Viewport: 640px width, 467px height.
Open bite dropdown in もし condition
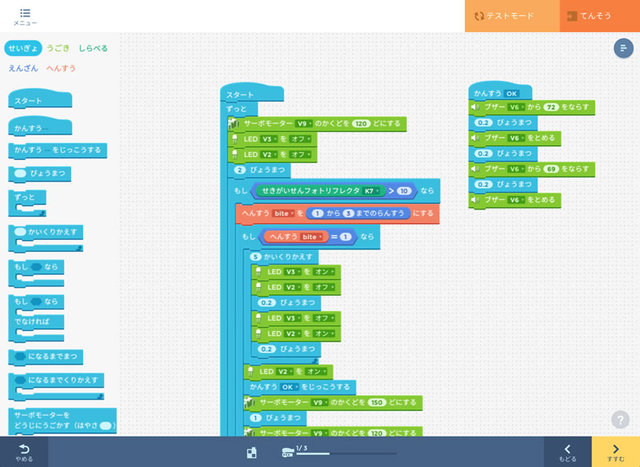click(x=312, y=237)
